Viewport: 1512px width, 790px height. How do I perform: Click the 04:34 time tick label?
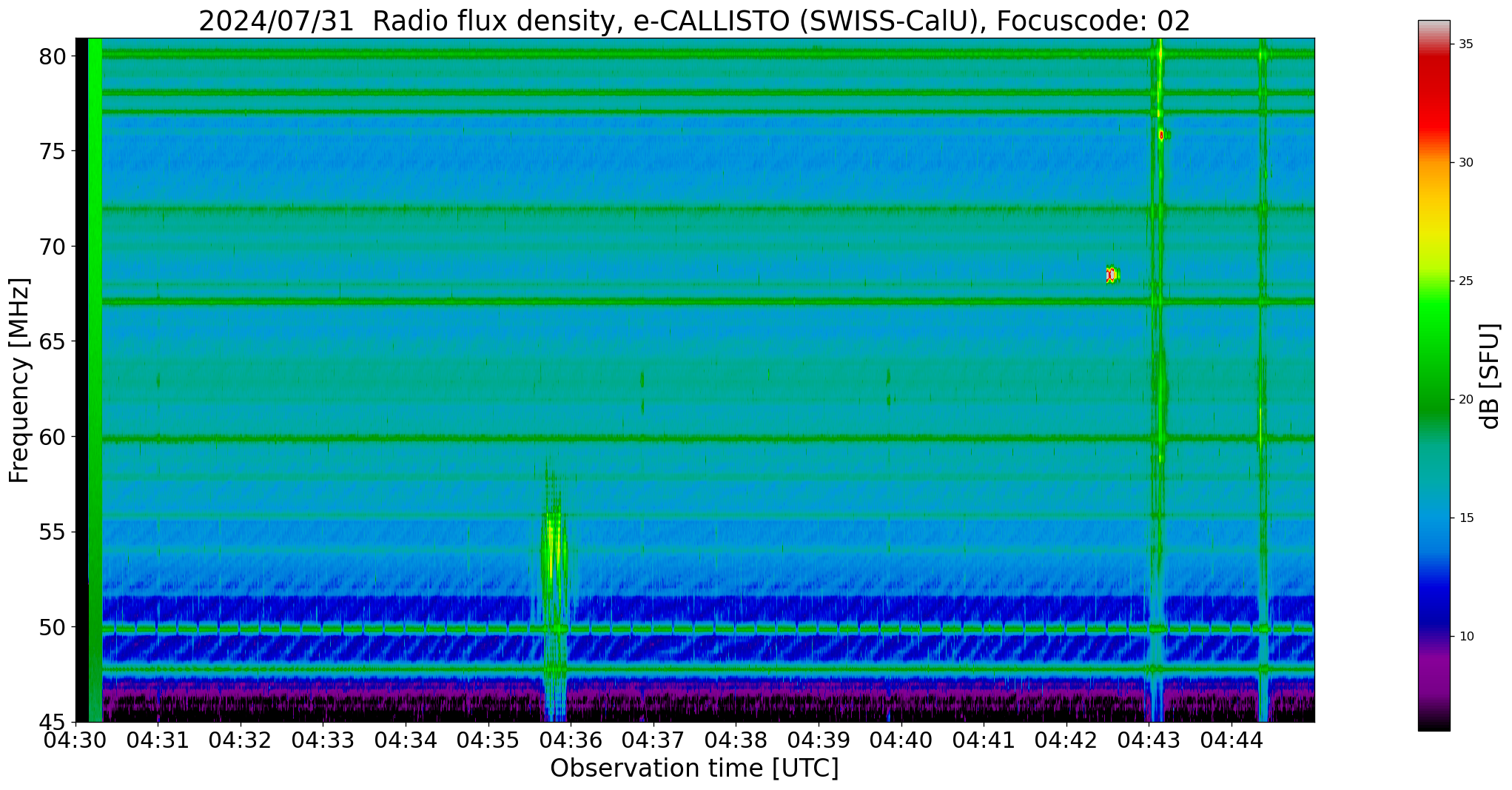[x=406, y=740]
